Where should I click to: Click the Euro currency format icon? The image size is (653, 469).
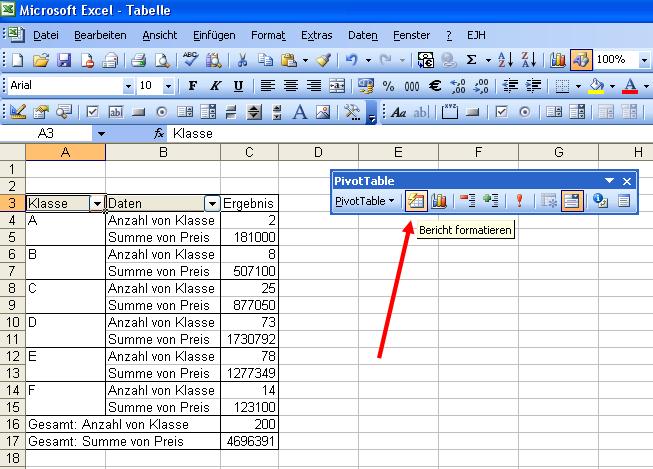(x=435, y=86)
